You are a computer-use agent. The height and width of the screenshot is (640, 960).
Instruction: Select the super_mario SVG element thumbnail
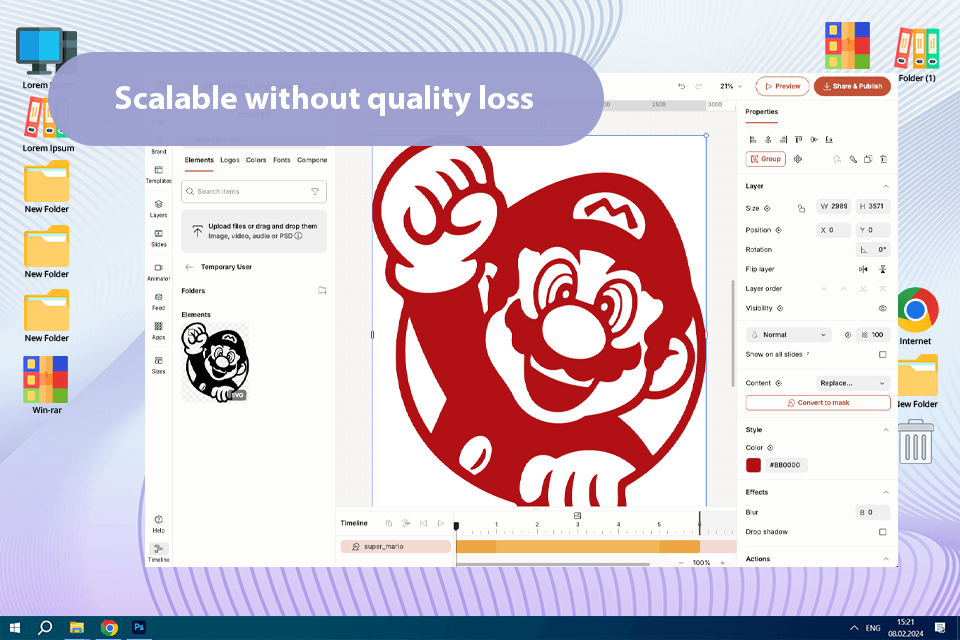pyautogui.click(x=216, y=363)
